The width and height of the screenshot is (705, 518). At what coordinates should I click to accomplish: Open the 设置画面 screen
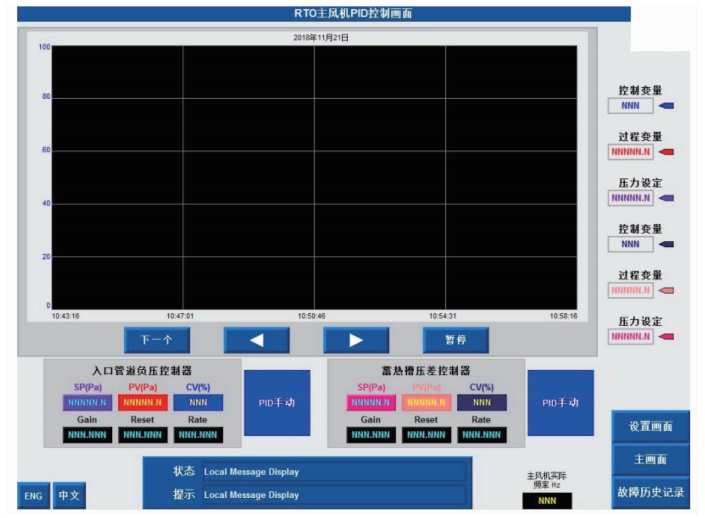[650, 426]
